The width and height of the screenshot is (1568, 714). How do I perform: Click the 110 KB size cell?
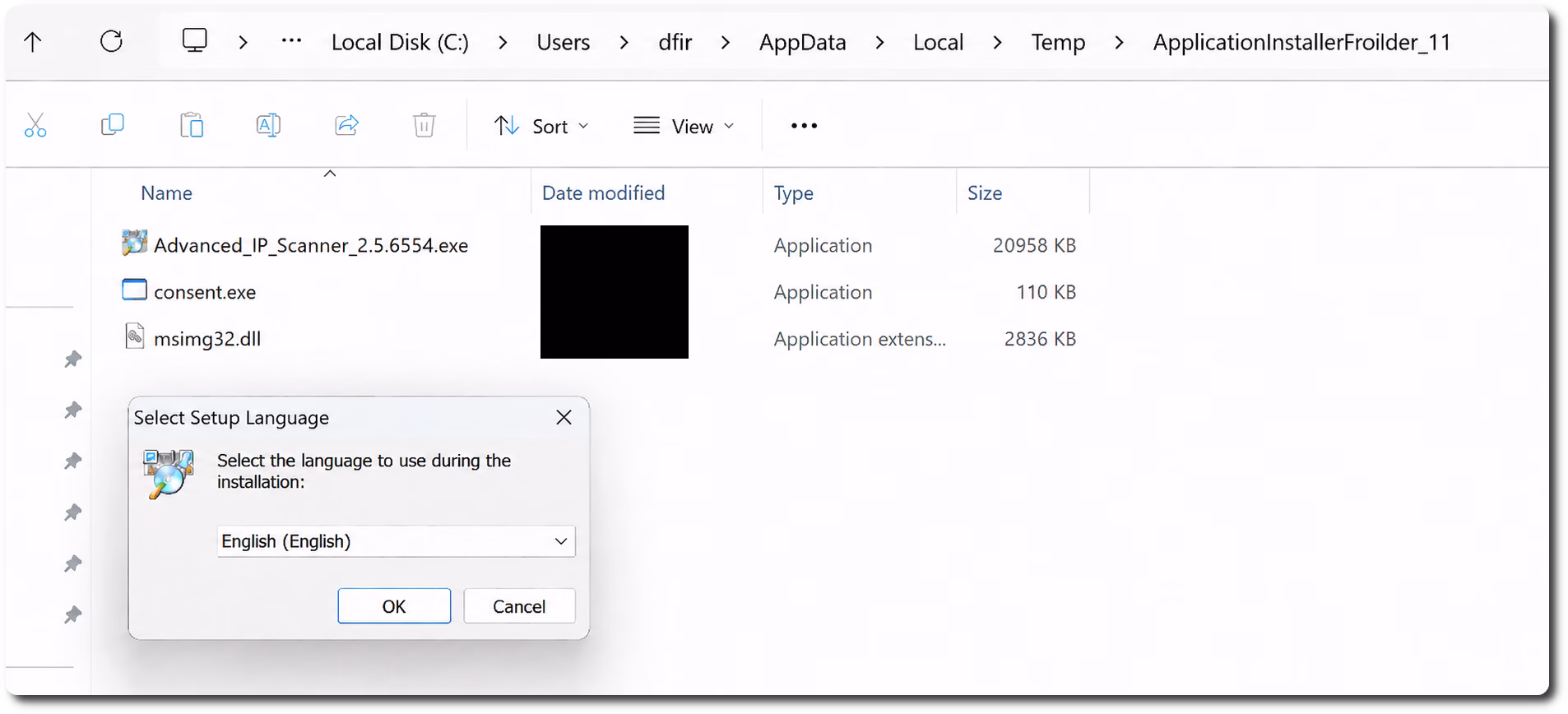(x=1046, y=292)
